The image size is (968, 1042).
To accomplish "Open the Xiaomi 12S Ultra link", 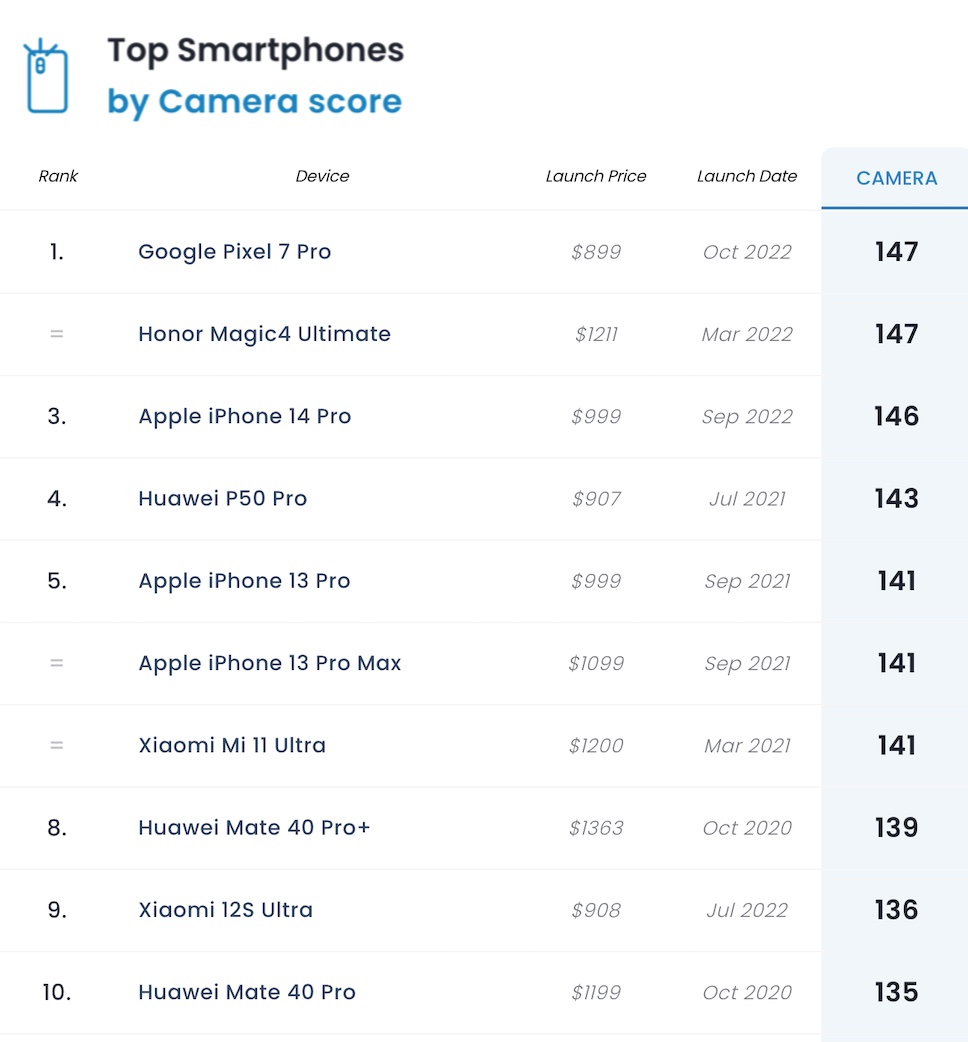I will pyautogui.click(x=225, y=910).
